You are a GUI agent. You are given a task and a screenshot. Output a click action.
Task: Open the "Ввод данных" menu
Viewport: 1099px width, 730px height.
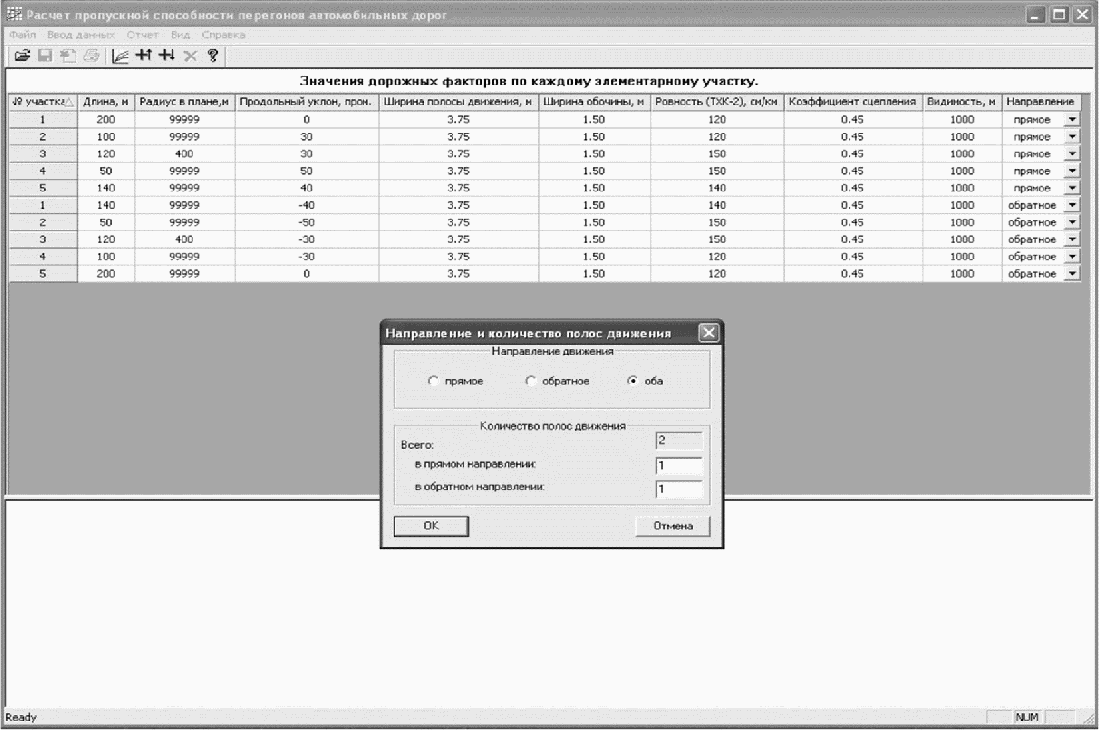pyautogui.click(x=81, y=34)
